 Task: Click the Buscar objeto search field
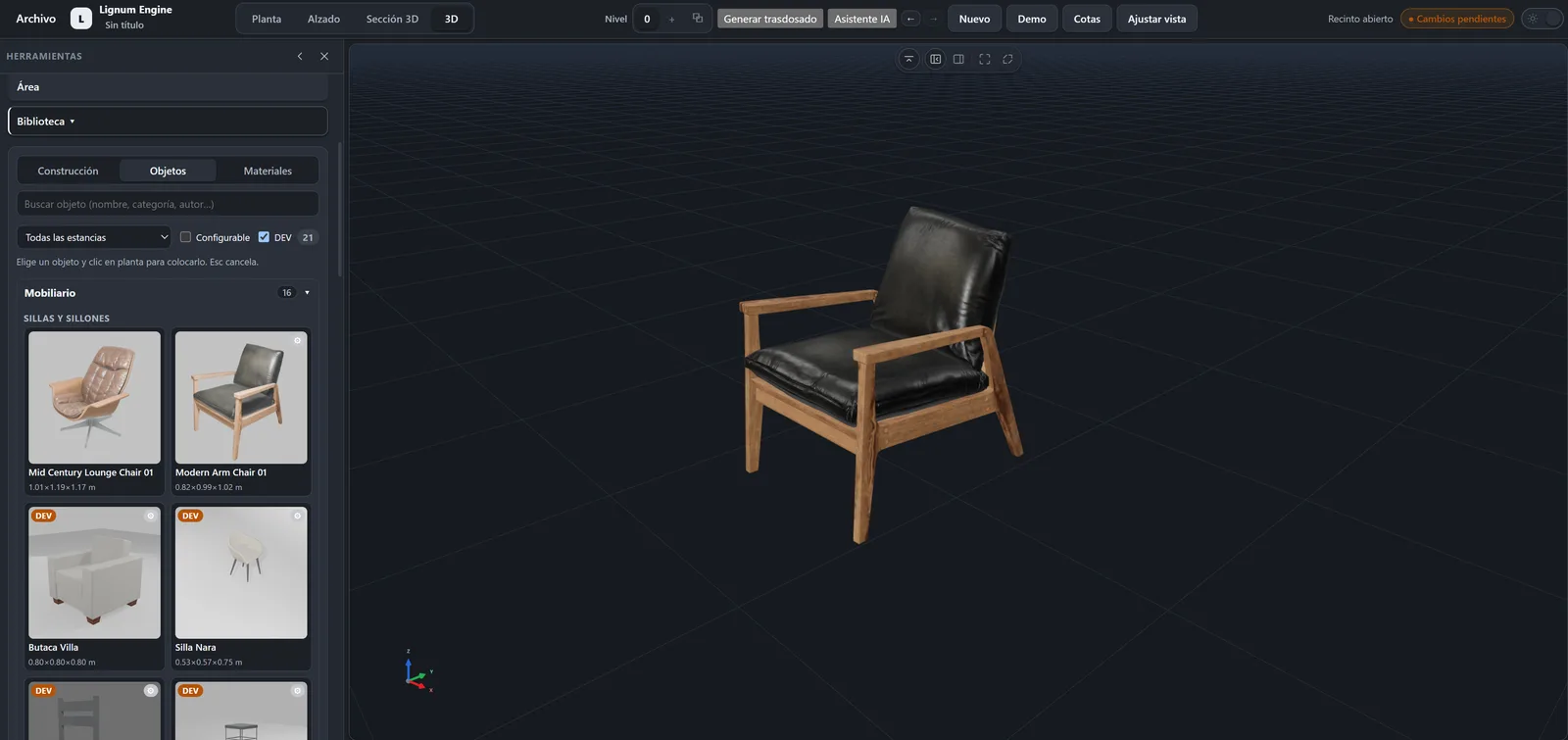[168, 204]
